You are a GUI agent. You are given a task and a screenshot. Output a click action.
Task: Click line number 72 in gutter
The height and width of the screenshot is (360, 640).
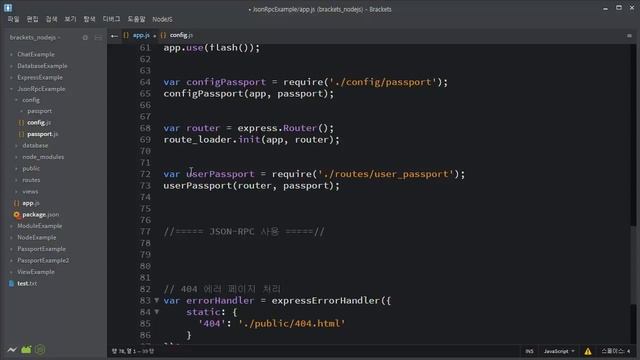pos(145,174)
